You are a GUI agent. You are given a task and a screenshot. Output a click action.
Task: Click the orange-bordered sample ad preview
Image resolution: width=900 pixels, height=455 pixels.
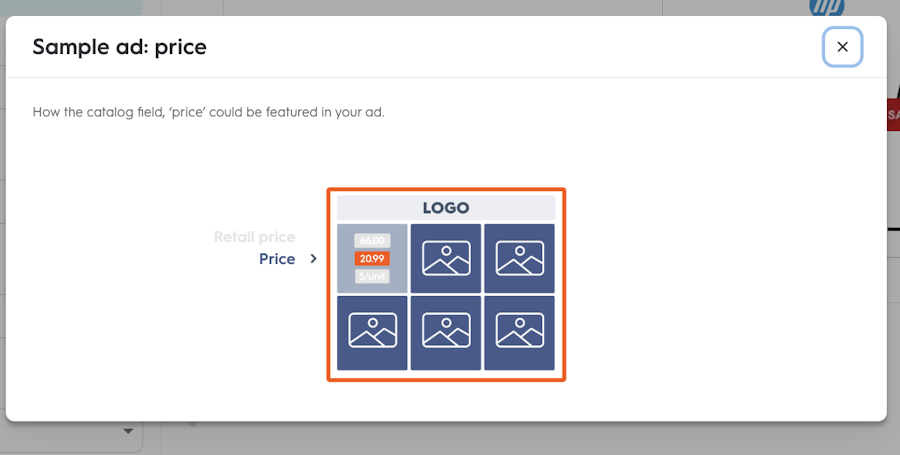(x=446, y=285)
